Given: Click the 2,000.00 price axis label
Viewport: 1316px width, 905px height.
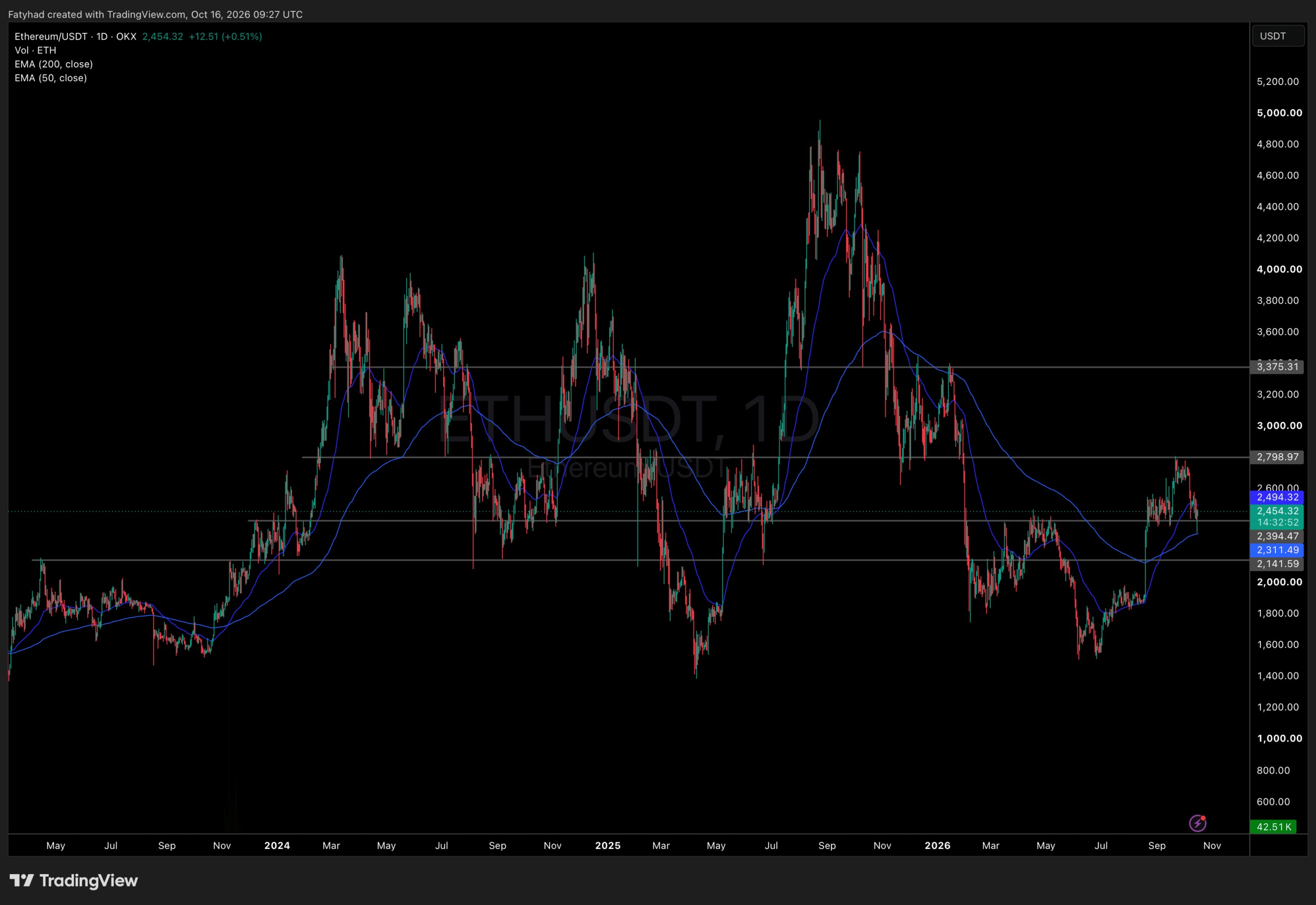Looking at the screenshot, I should (x=1279, y=583).
